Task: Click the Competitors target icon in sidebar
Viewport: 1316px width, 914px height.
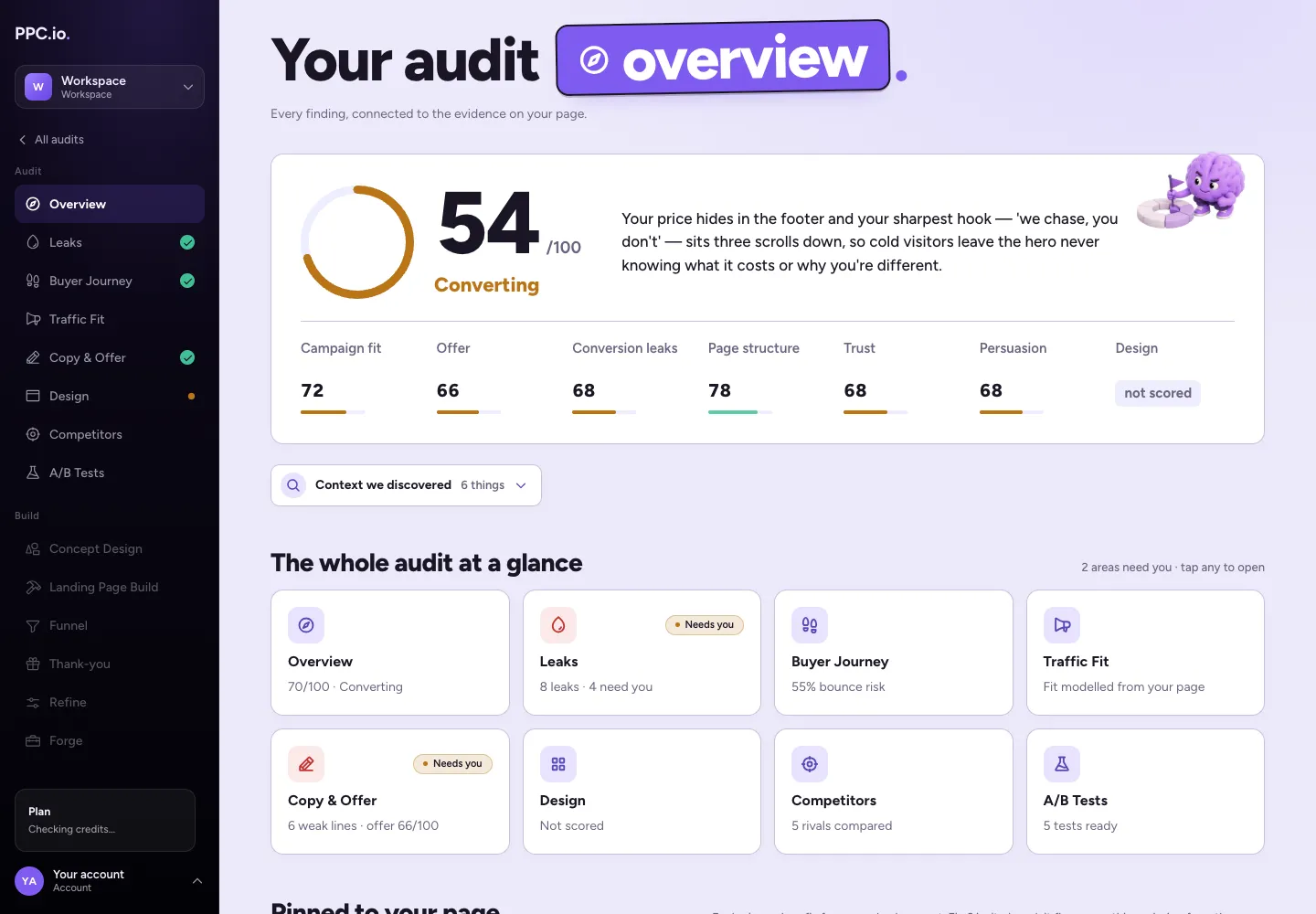Action: click(x=33, y=434)
